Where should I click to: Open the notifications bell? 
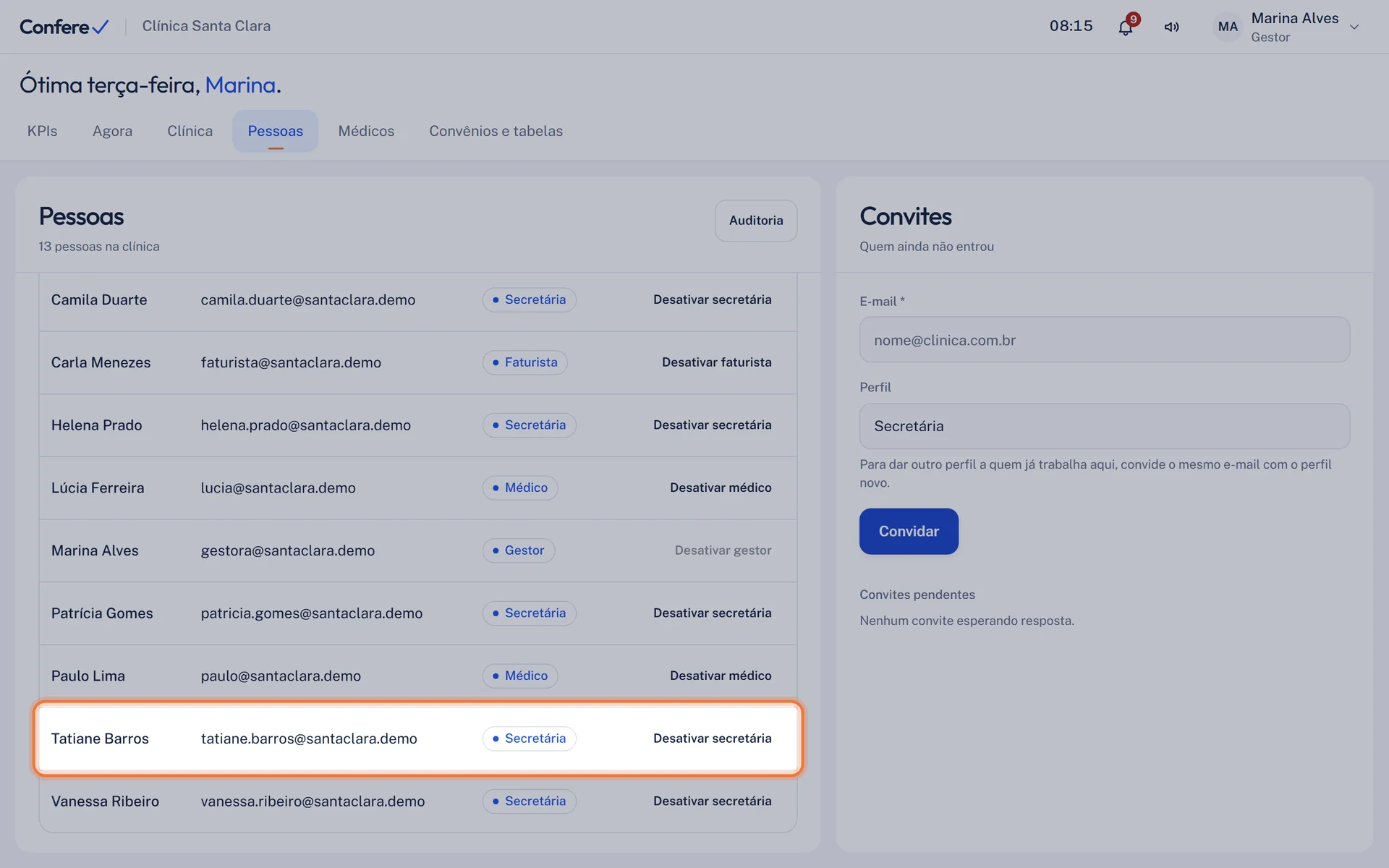(1125, 27)
